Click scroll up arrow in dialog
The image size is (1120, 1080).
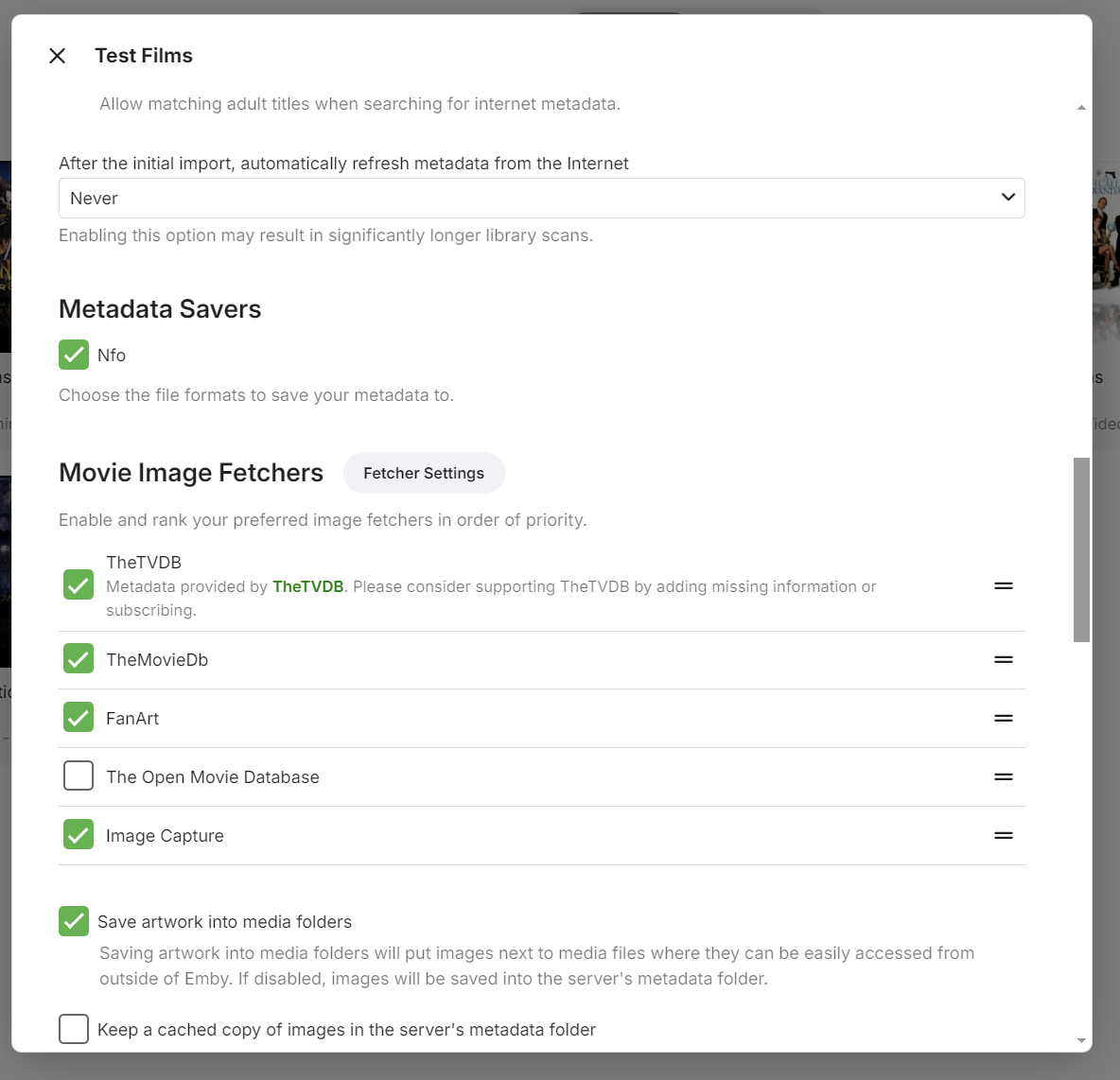pos(1081,108)
